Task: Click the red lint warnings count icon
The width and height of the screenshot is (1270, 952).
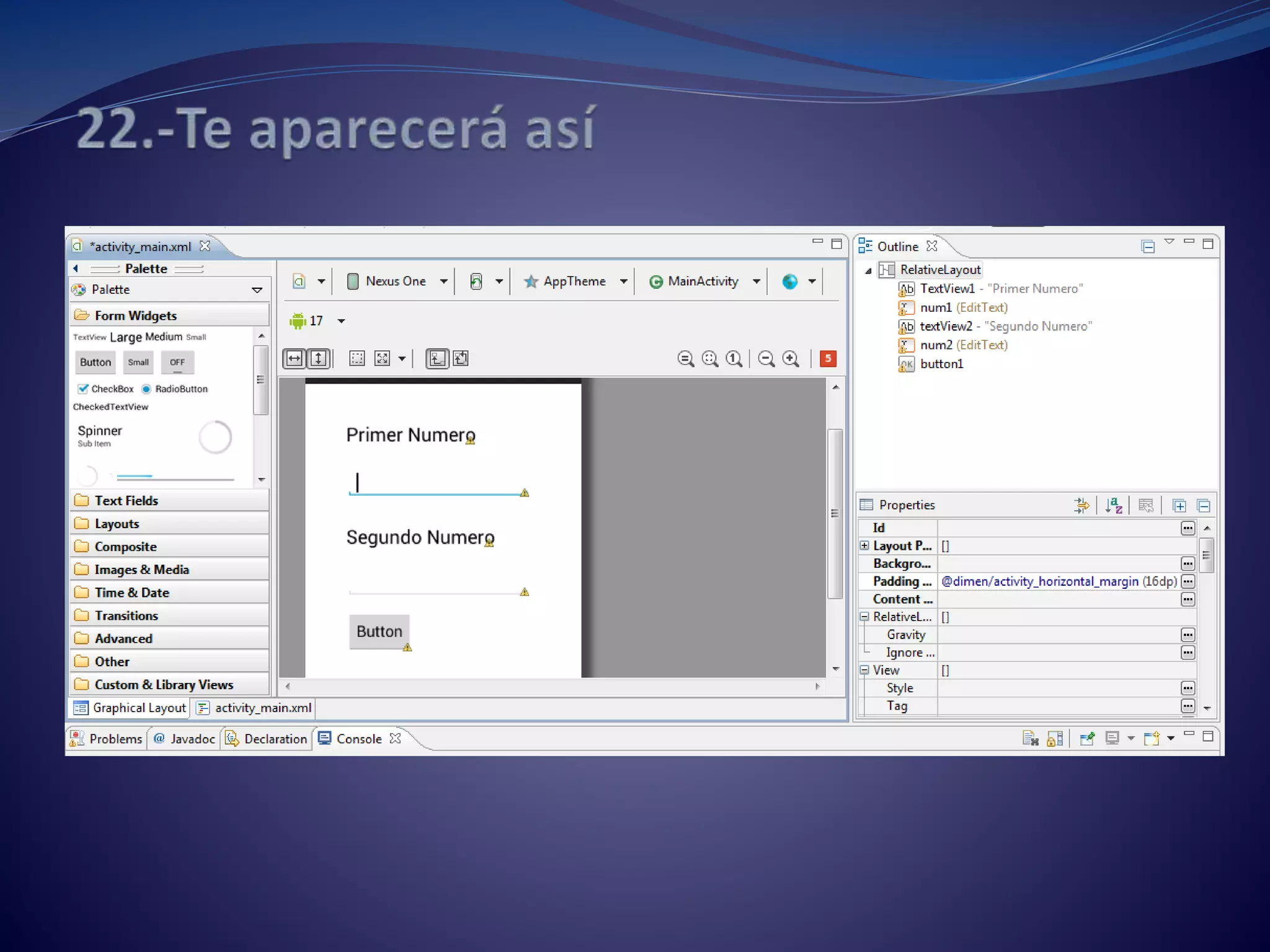Action: [827, 358]
